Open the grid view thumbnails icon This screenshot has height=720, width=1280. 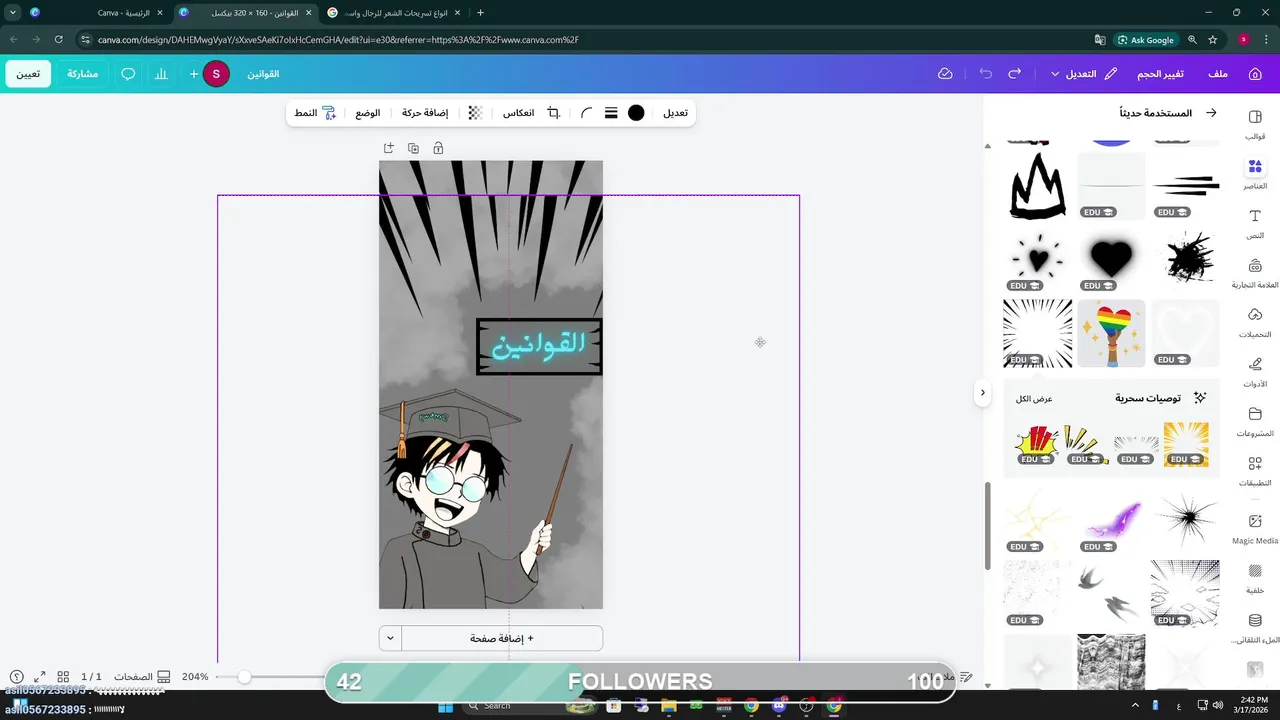(63, 677)
